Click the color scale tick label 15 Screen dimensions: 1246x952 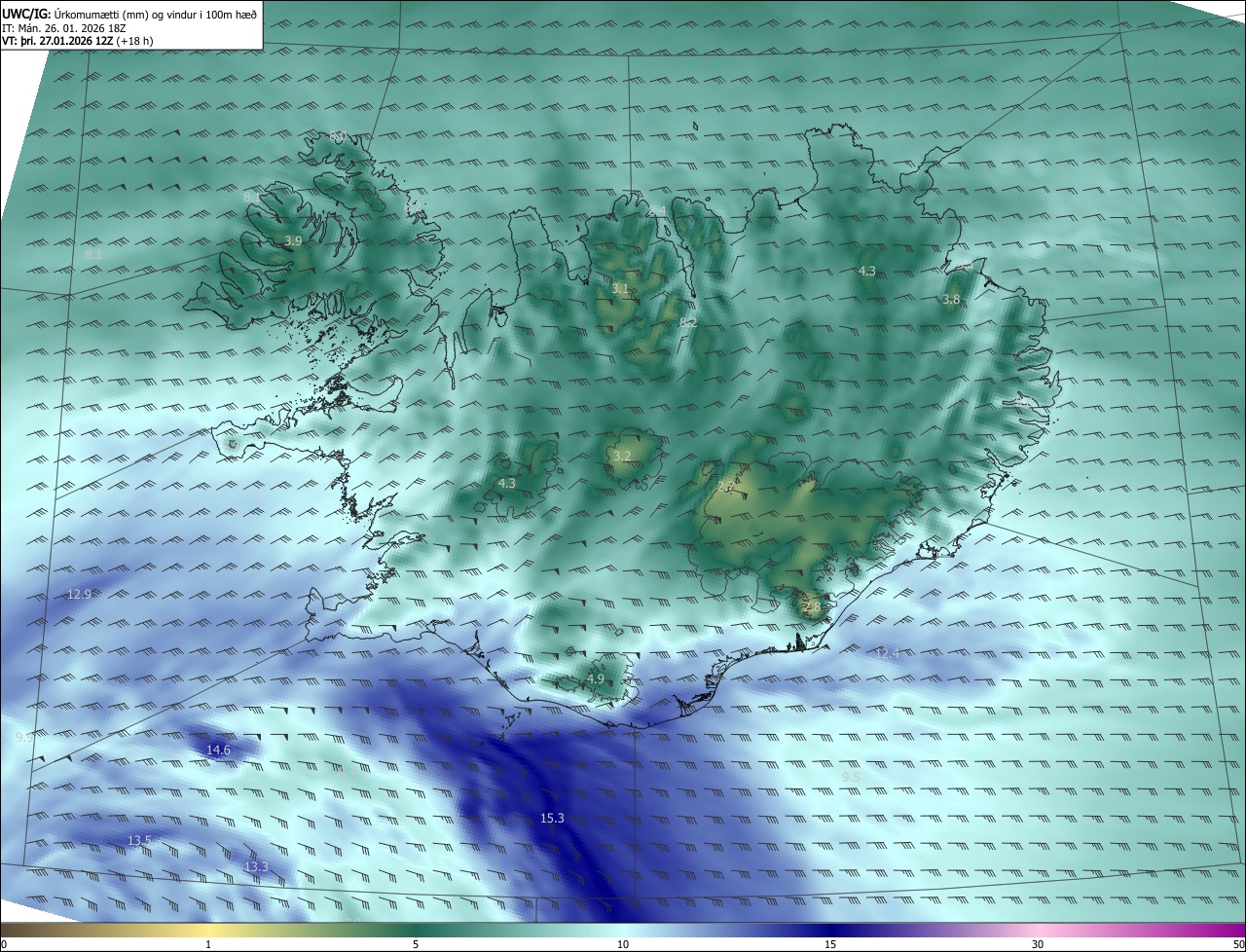[x=830, y=944]
